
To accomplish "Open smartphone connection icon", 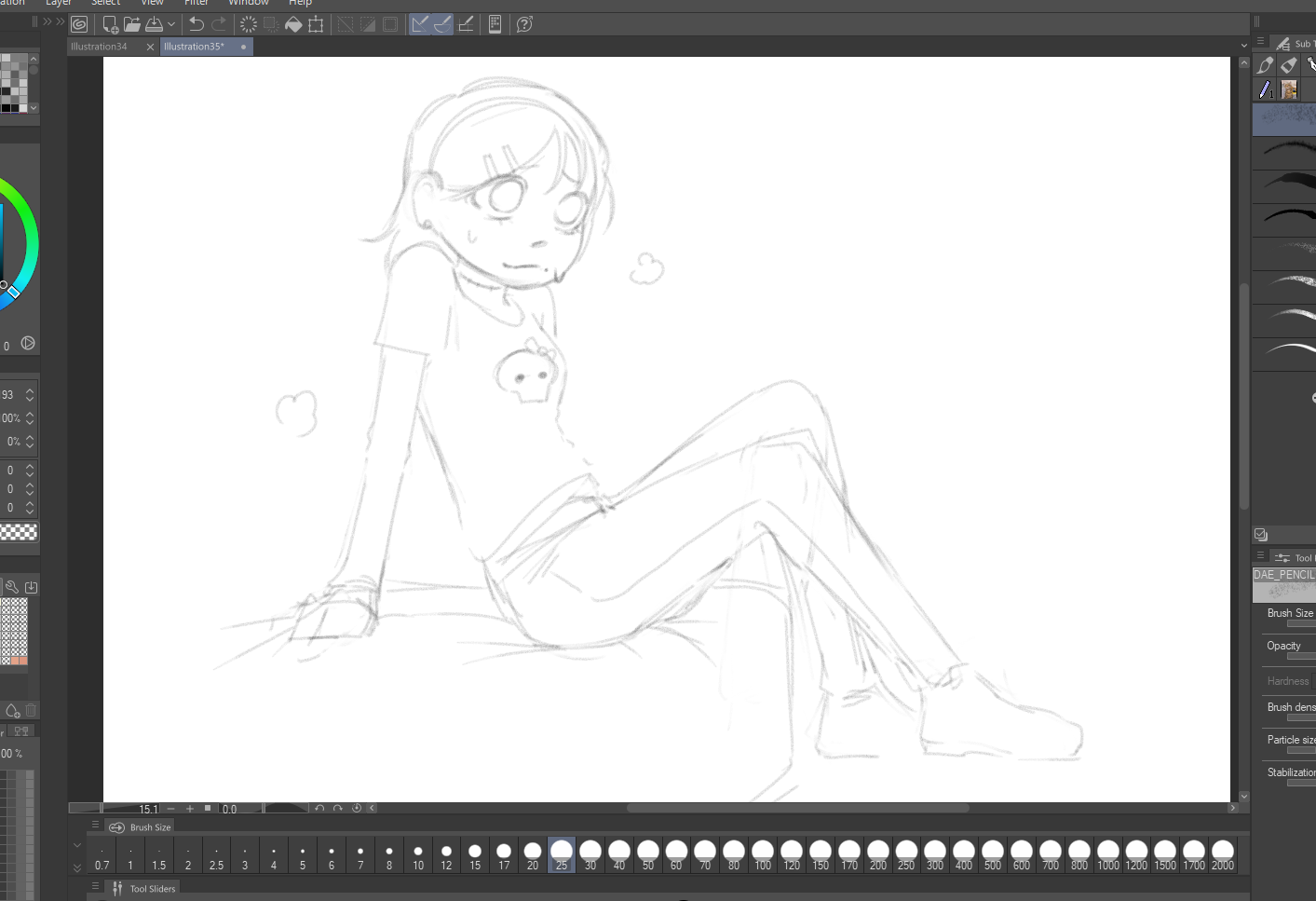I will [495, 24].
